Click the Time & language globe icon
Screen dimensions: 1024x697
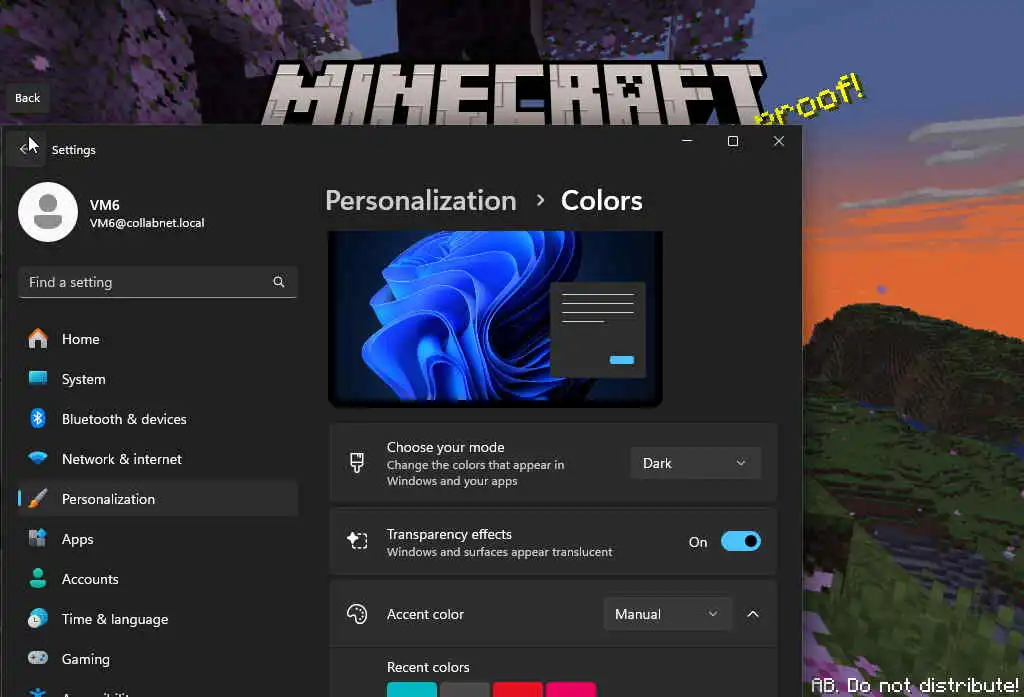pyautogui.click(x=38, y=618)
